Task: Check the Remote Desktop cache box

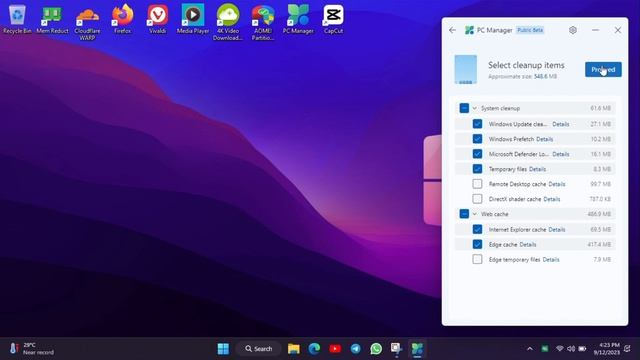Action: tap(477, 184)
